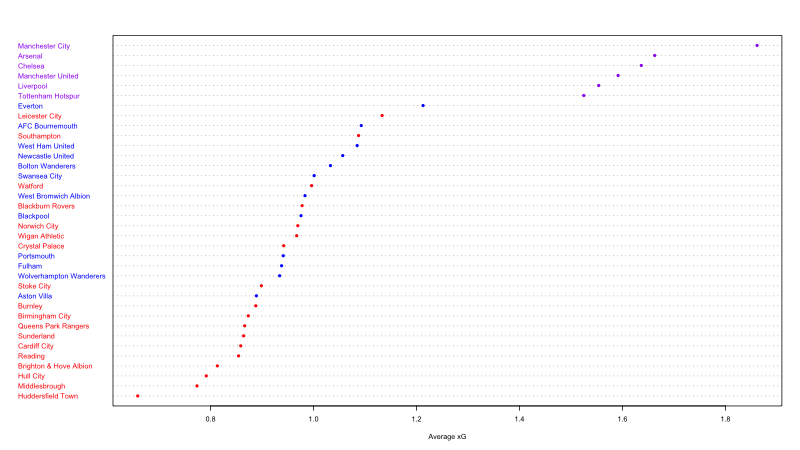The image size is (800, 450).
Task: Select the Watford label
Action: pos(31,186)
